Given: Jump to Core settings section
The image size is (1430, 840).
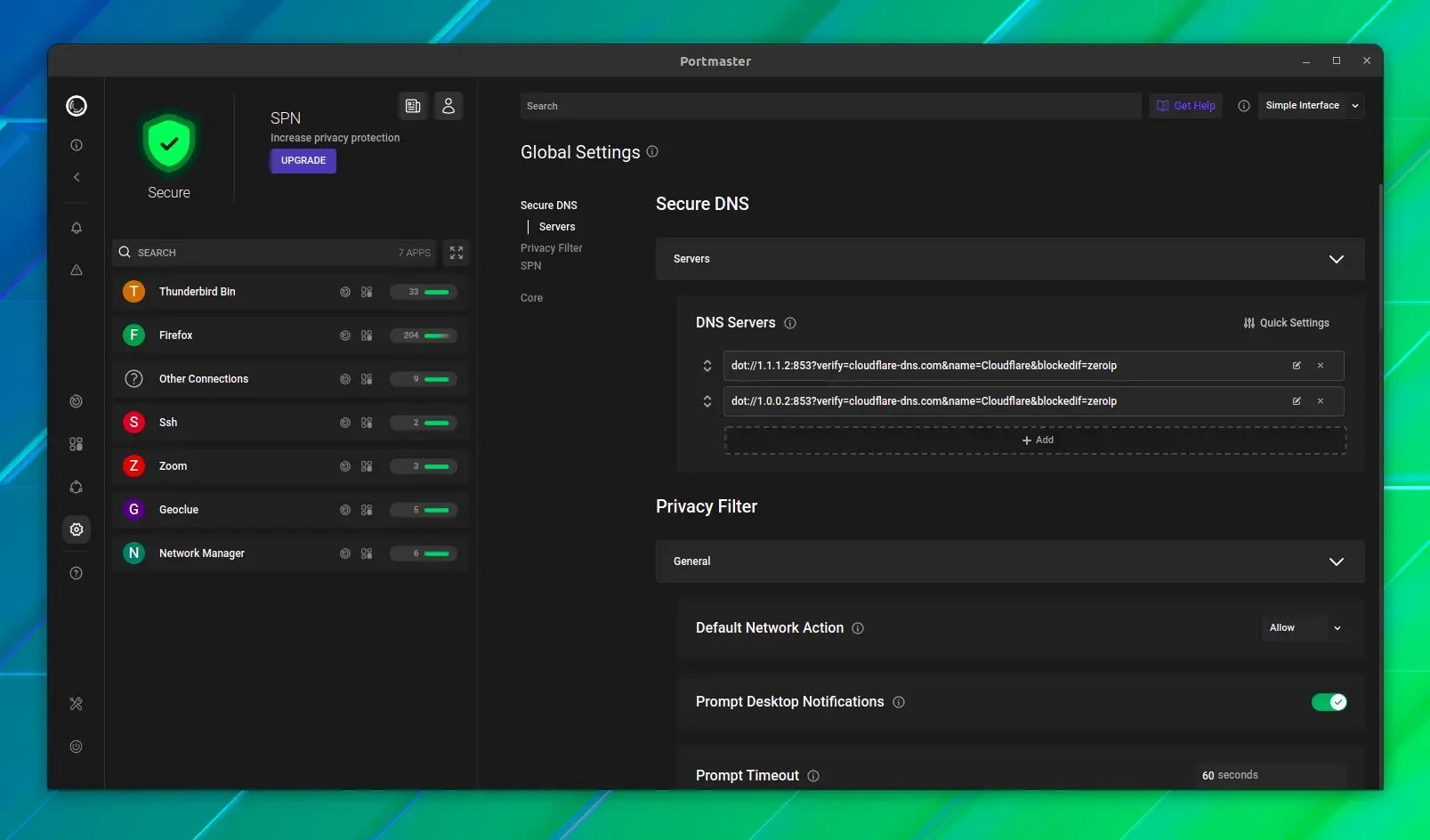Looking at the screenshot, I should point(531,298).
